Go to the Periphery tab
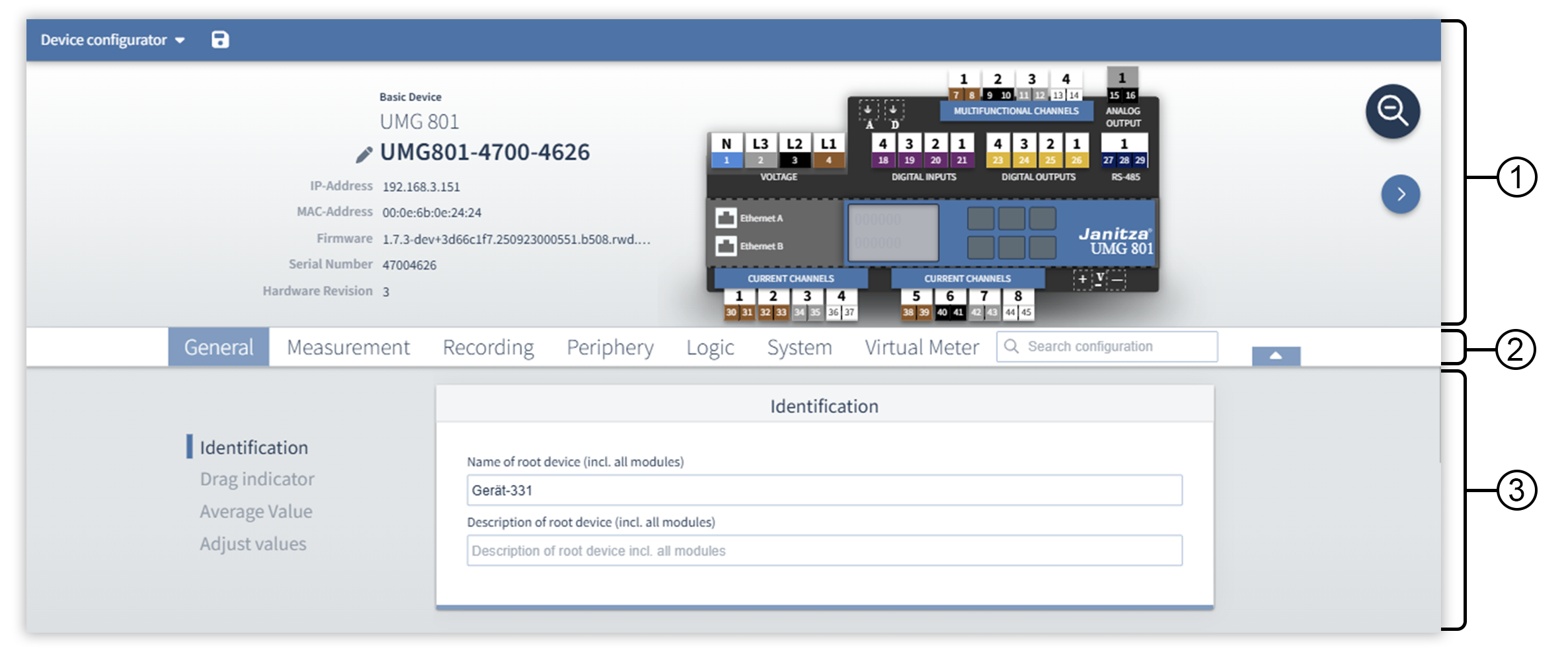 point(609,347)
